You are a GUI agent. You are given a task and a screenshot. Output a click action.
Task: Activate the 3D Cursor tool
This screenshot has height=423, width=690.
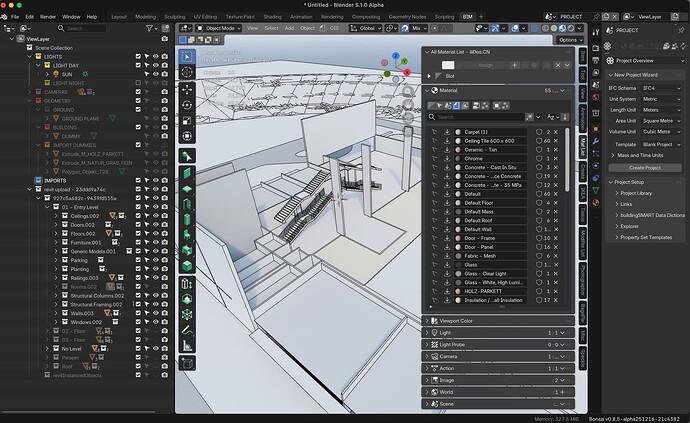(187, 72)
